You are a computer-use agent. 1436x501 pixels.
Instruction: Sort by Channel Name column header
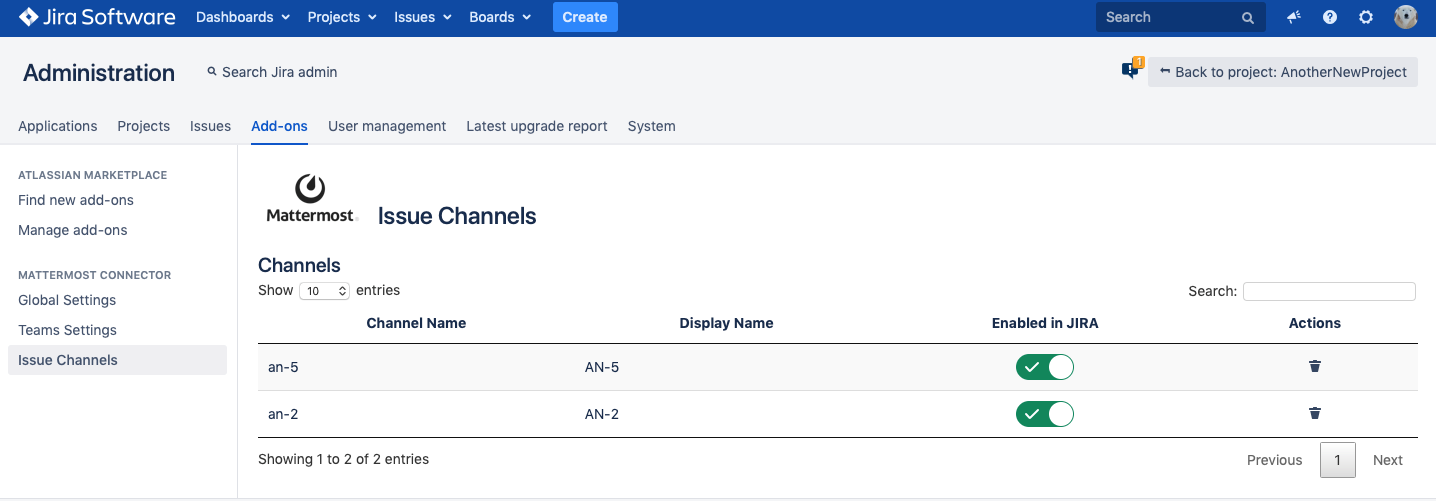click(x=416, y=323)
